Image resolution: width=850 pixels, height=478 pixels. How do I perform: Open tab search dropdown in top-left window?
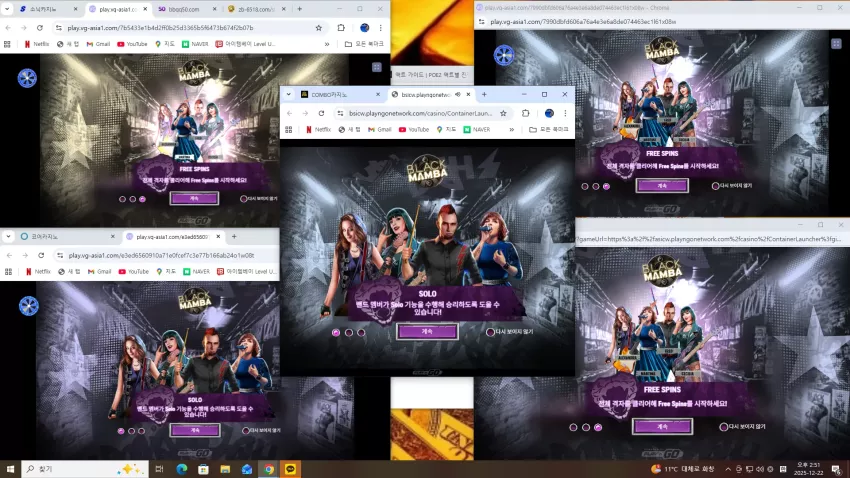(7, 9)
